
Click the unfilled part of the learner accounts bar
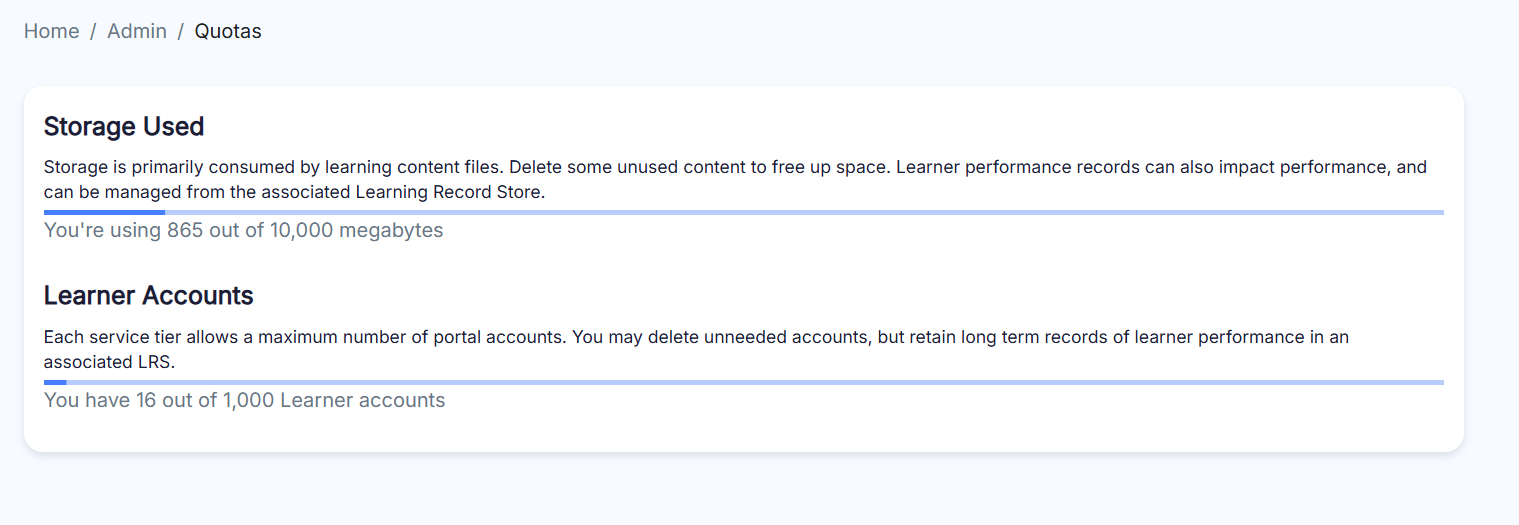[750, 382]
